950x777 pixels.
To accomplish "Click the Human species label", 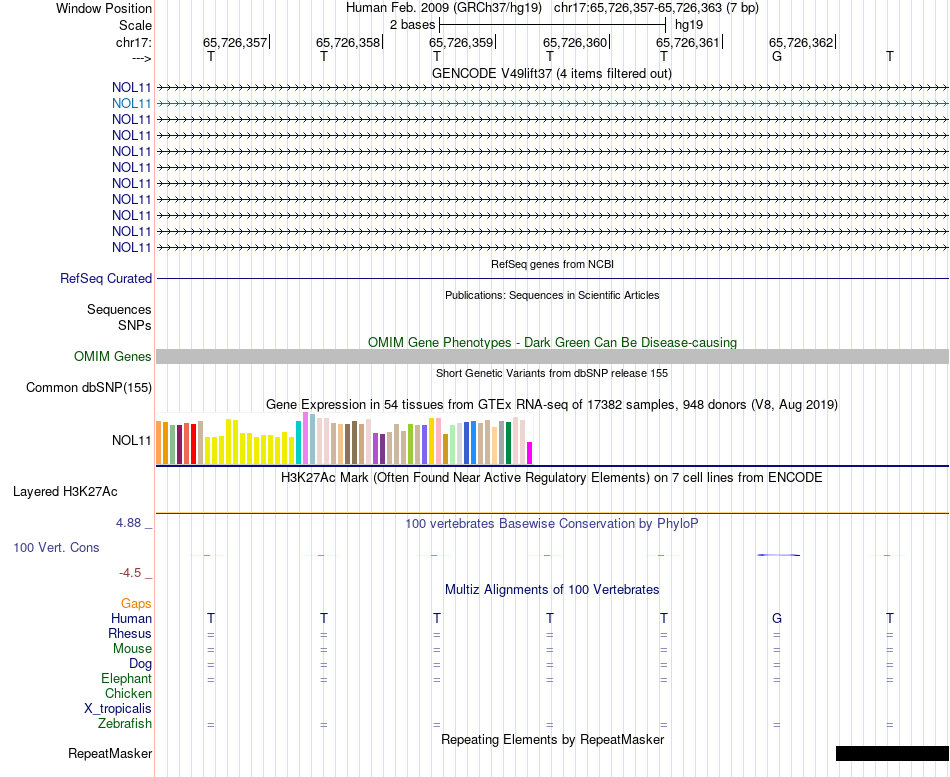I will [x=131, y=619].
